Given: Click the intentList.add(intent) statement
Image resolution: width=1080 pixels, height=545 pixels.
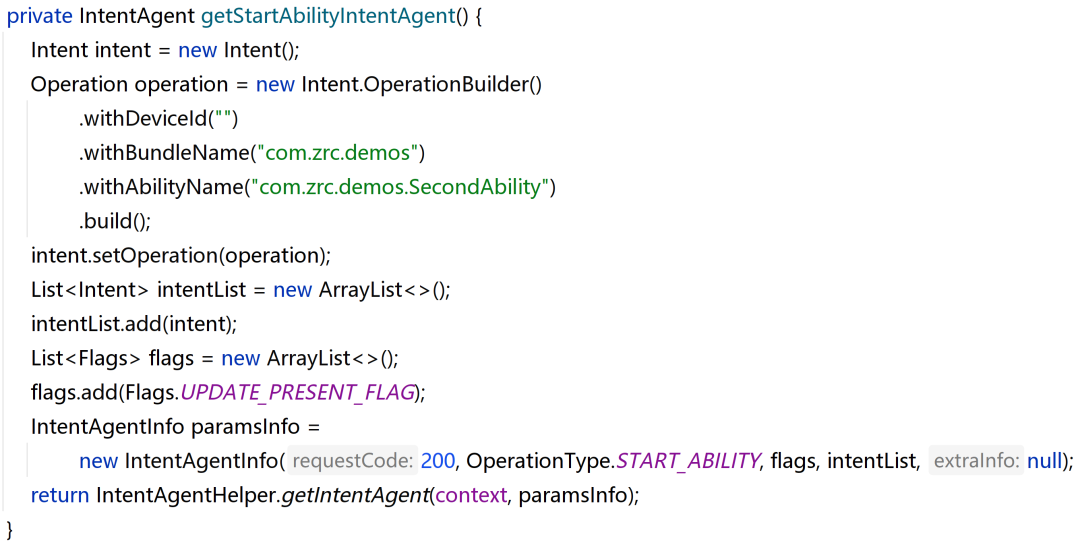Looking at the screenshot, I should (x=134, y=324).
